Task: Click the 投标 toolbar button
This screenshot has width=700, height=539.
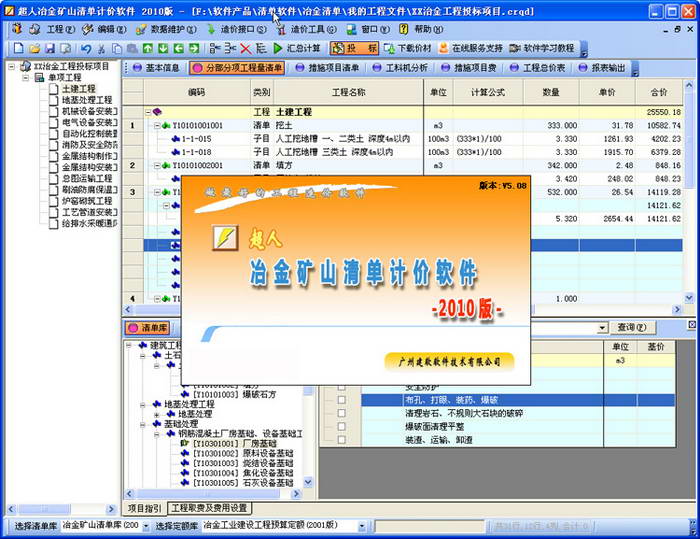Action: 355,48
